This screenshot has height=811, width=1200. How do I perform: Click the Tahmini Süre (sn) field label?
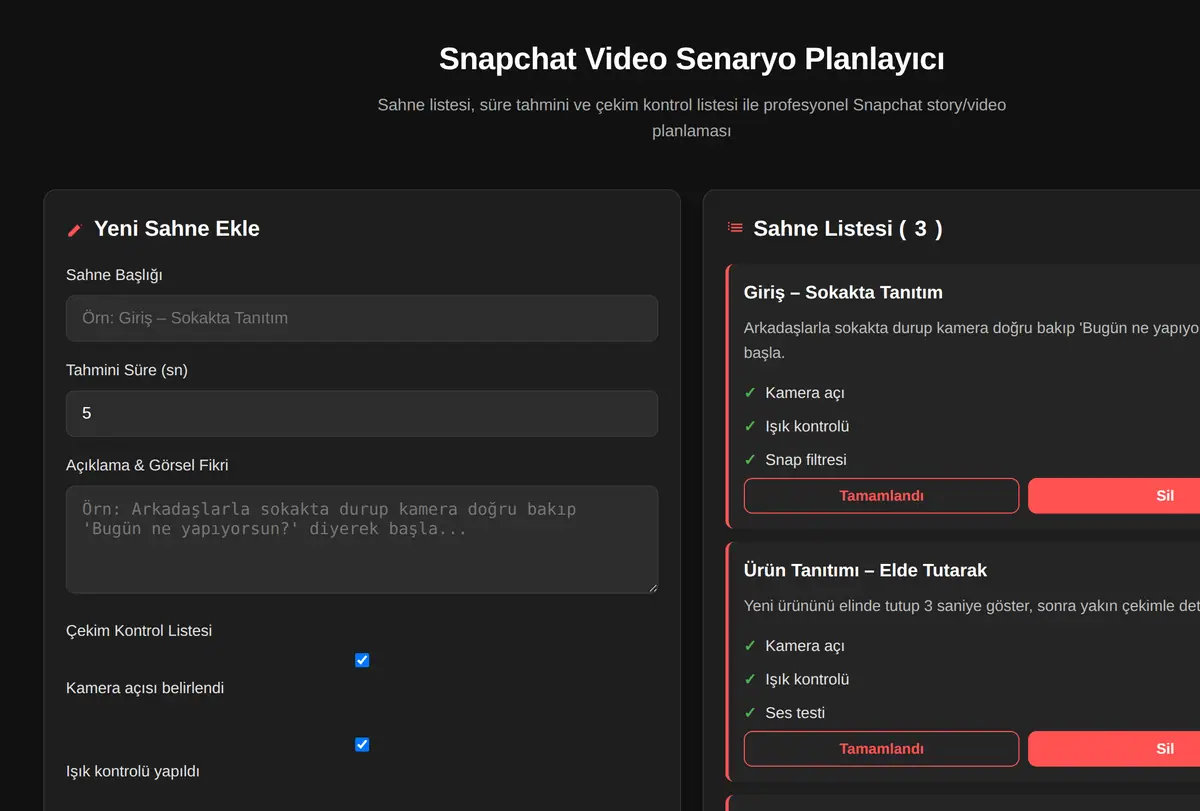pyautogui.click(x=127, y=370)
